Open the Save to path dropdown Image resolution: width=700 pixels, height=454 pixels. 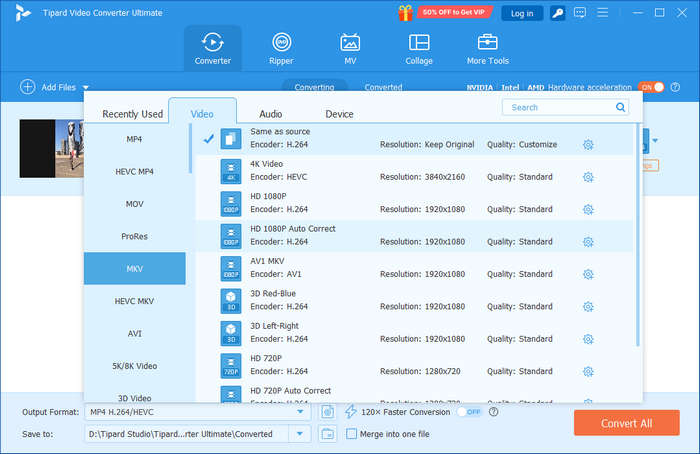tap(300, 433)
